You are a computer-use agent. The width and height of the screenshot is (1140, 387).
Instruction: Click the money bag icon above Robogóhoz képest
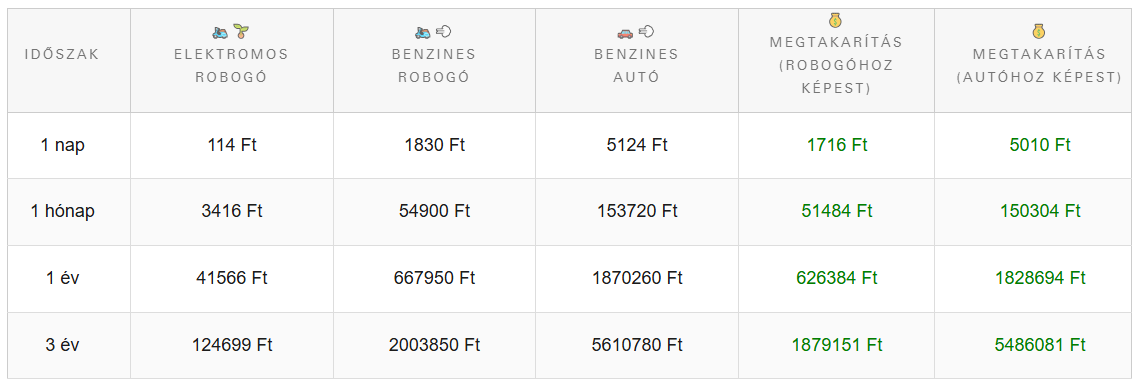pyautogui.click(x=835, y=21)
